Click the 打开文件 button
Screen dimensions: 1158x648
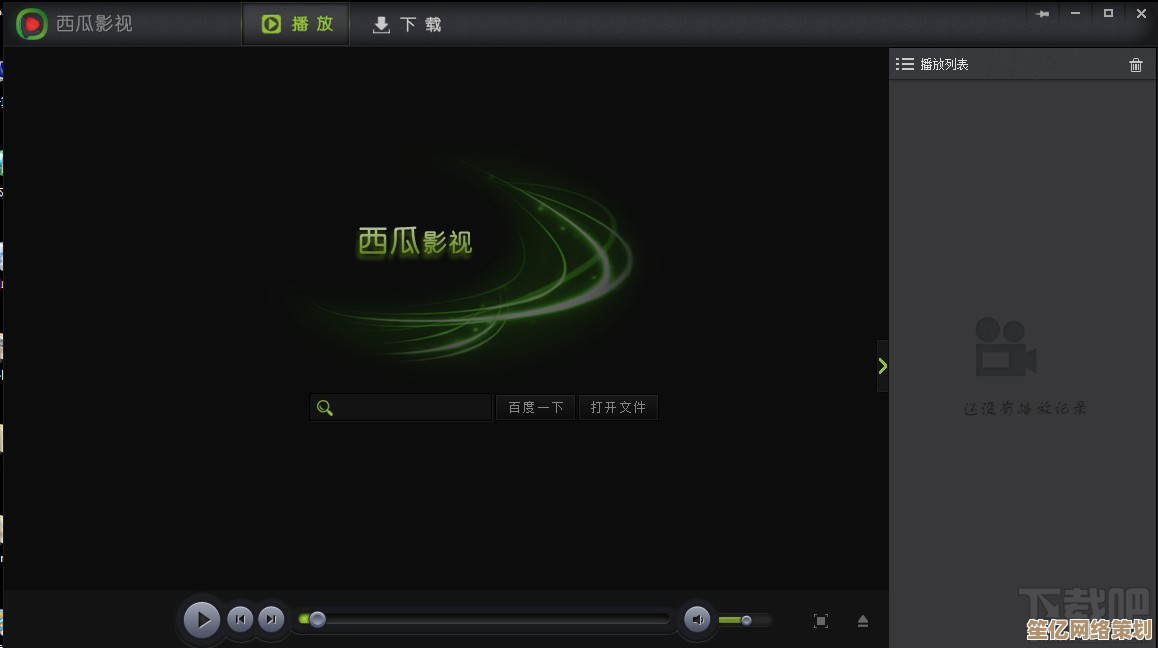(618, 407)
